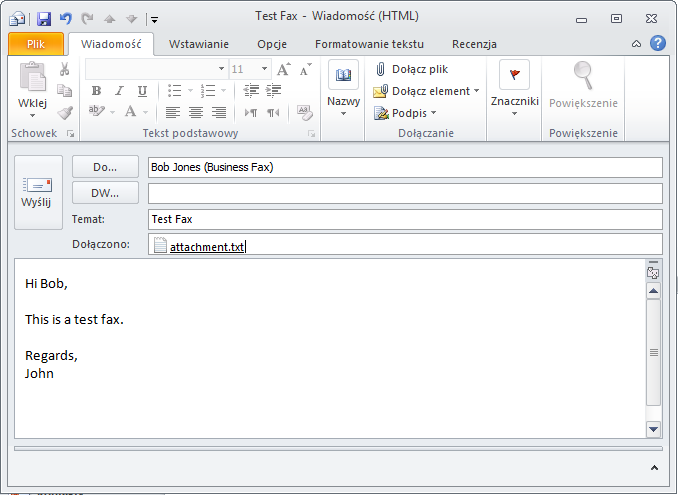Increase paragraph indent
The width and height of the screenshot is (678, 495).
273,90
